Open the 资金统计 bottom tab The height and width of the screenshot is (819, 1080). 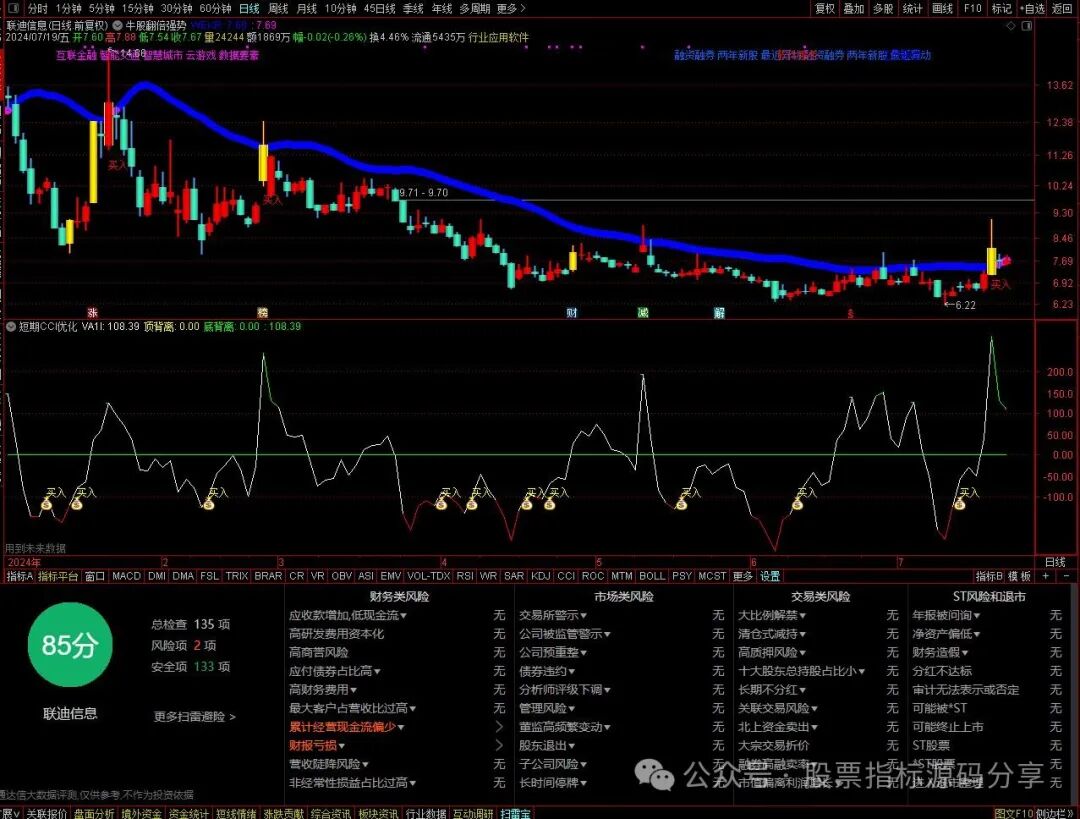click(189, 813)
